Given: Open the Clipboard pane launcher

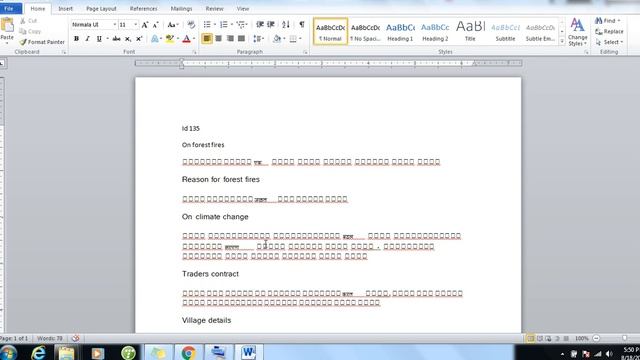Looking at the screenshot, I should point(64,52).
